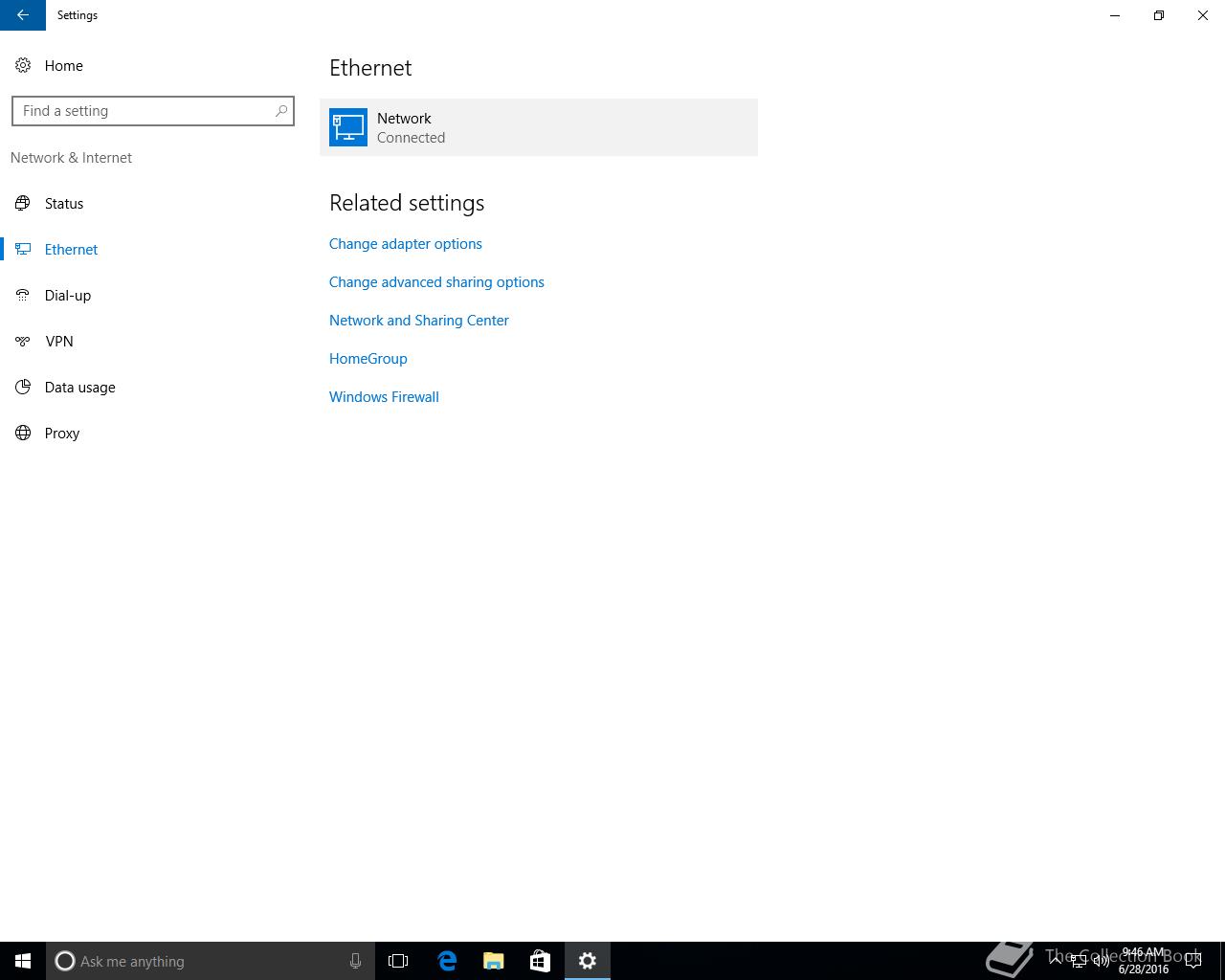Viewport: 1225px width, 980px height.
Task: Open the Windows Firewall link
Action: 384,397
